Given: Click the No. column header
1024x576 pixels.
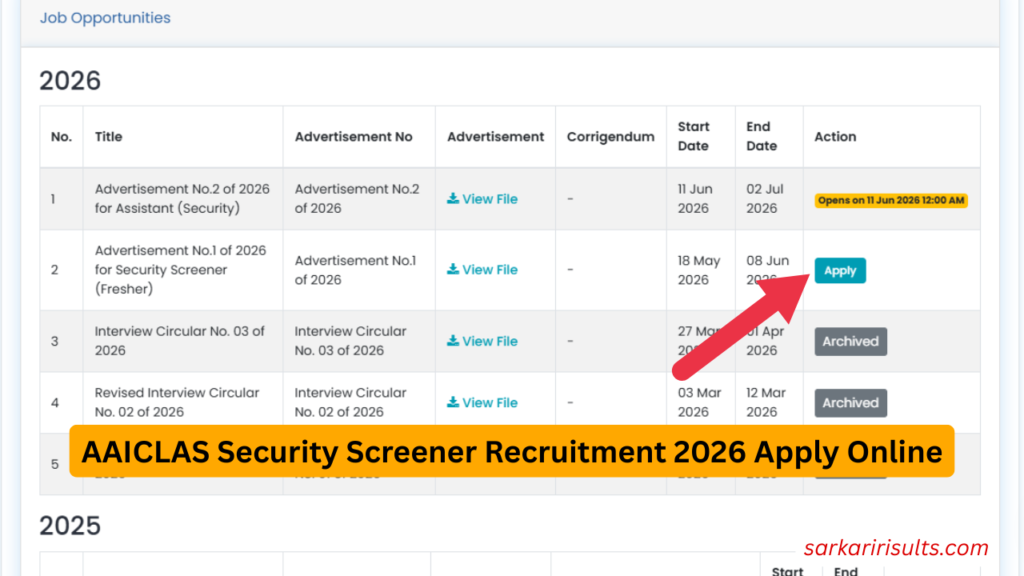Looking at the screenshot, I should tap(61, 136).
